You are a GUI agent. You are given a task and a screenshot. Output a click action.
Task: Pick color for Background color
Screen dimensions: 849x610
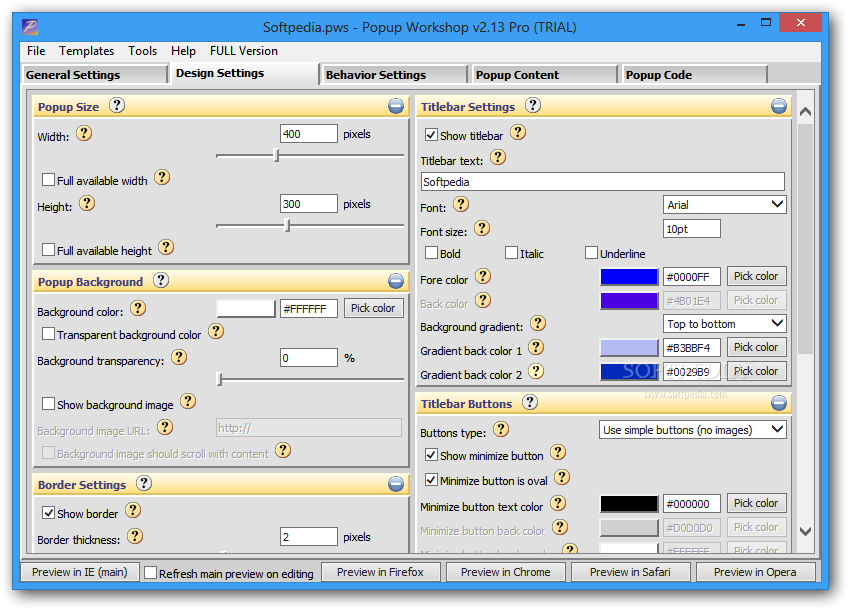373,308
